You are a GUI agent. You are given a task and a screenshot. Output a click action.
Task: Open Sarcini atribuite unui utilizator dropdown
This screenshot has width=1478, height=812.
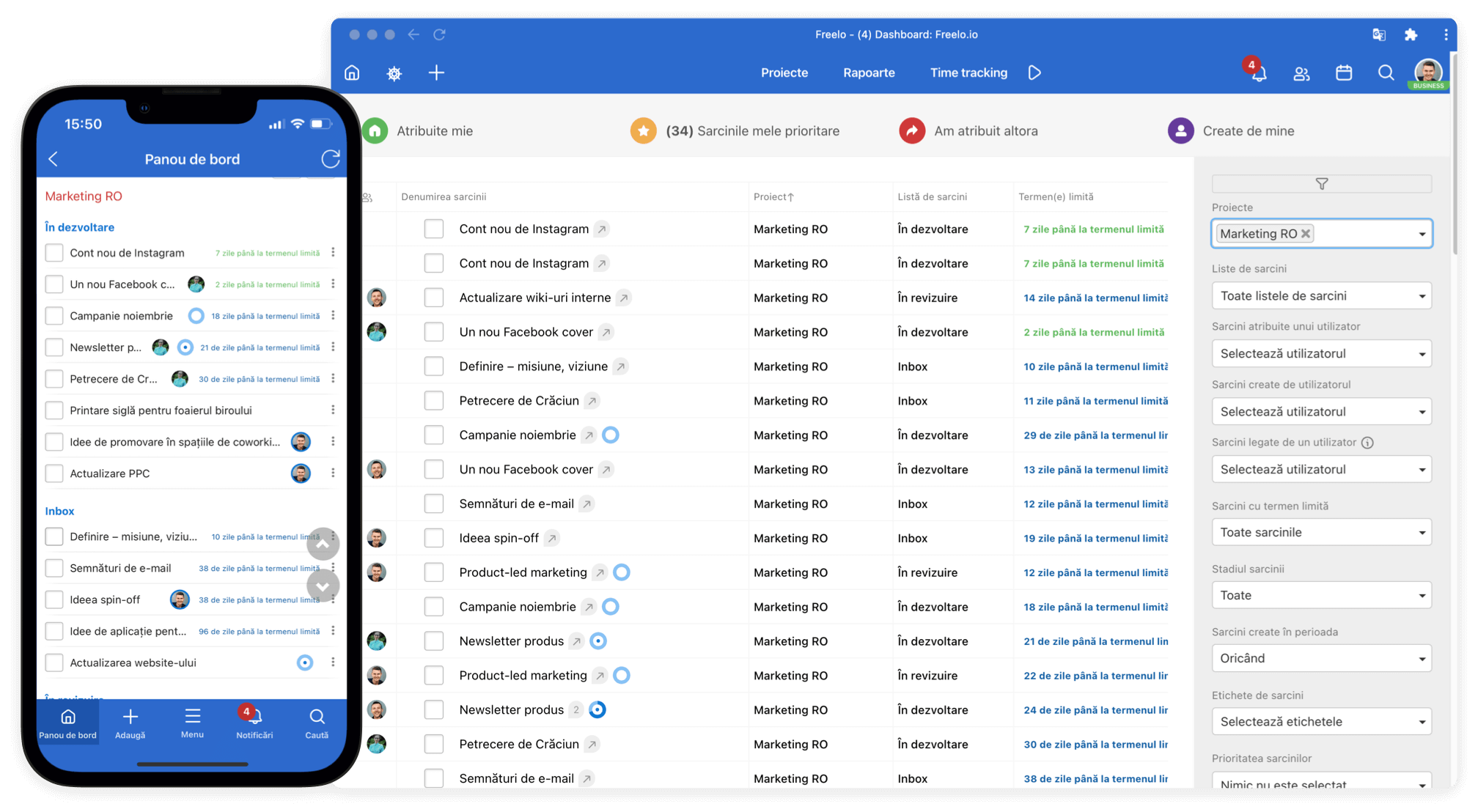pyautogui.click(x=1322, y=353)
